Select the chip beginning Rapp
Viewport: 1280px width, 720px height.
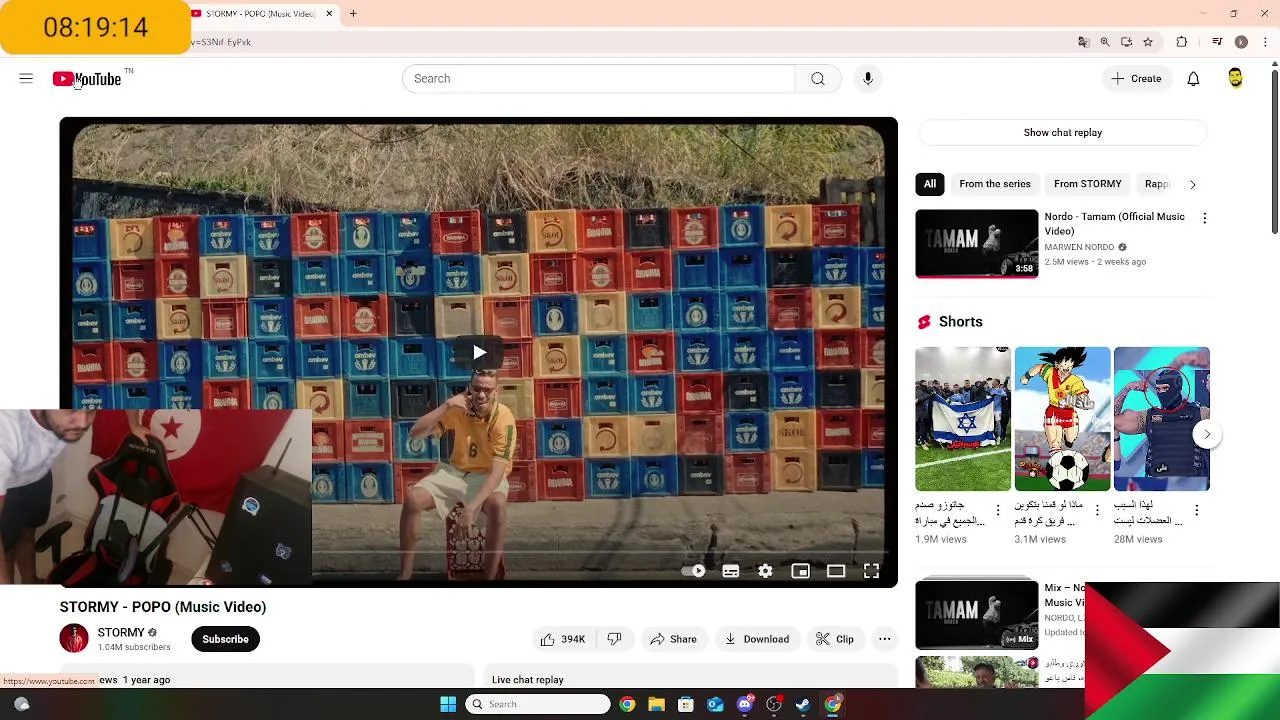1156,184
